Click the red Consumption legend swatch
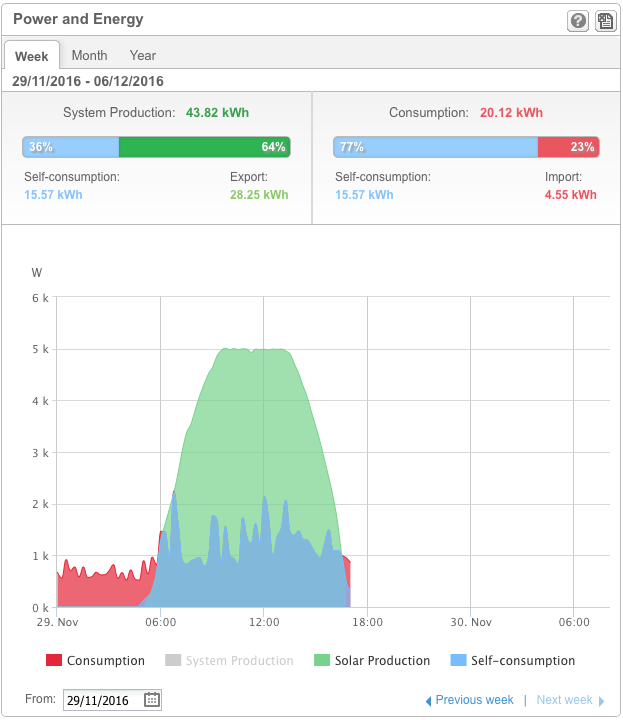The image size is (623, 720). pyautogui.click(x=54, y=661)
